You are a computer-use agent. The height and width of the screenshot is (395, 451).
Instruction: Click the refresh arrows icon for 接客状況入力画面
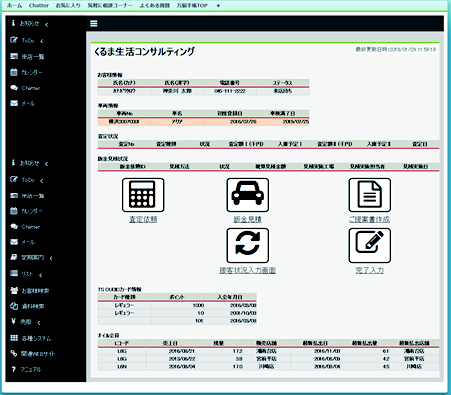(248, 246)
